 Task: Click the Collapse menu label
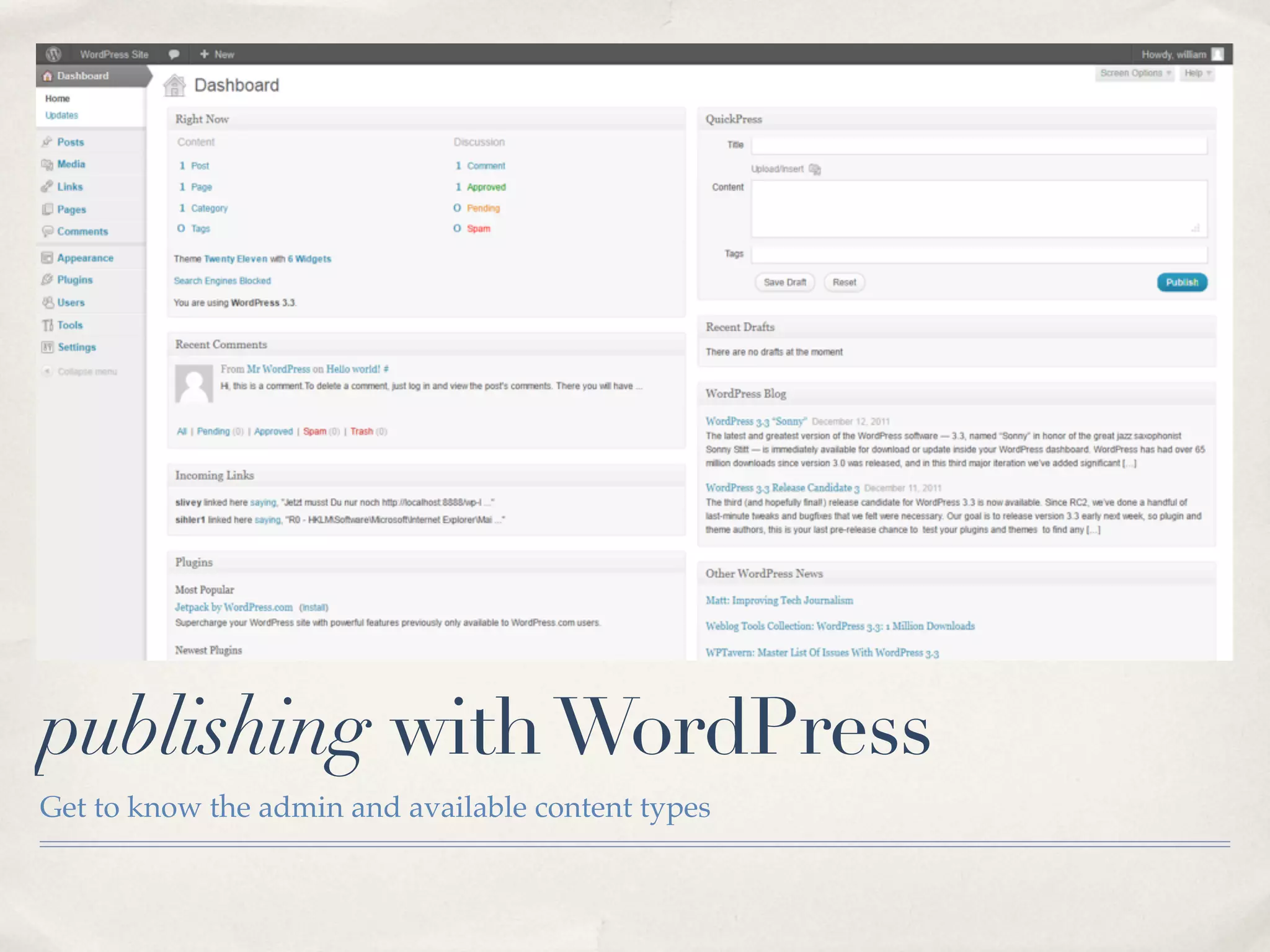pyautogui.click(x=87, y=372)
